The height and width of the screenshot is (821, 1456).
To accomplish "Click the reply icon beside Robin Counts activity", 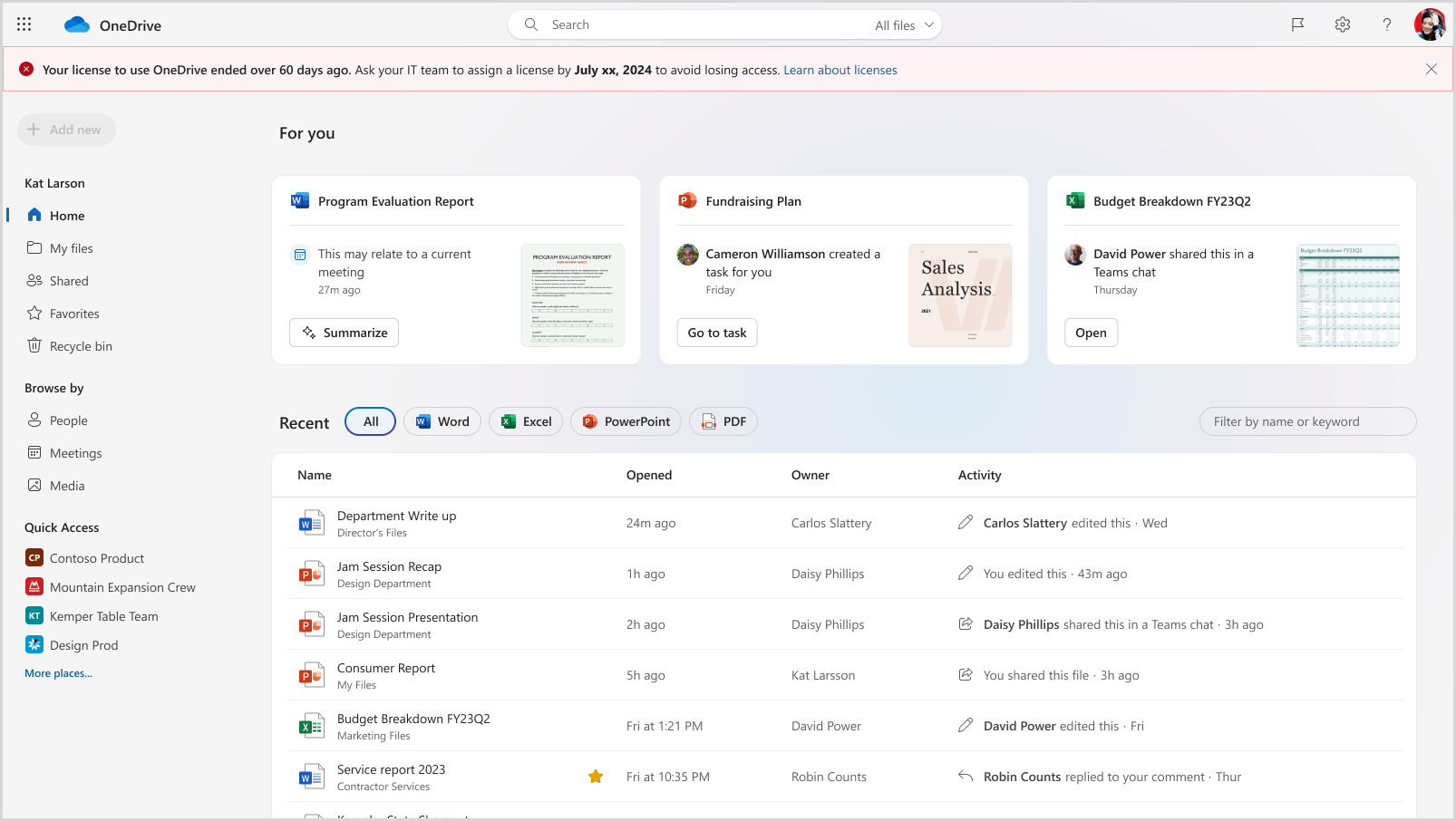I will (966, 777).
